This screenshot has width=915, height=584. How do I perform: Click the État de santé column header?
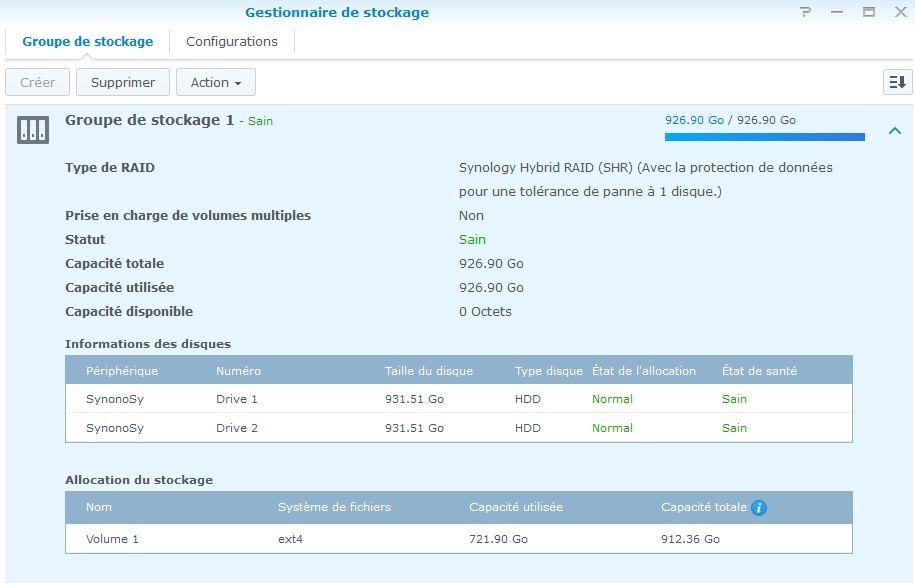point(759,371)
